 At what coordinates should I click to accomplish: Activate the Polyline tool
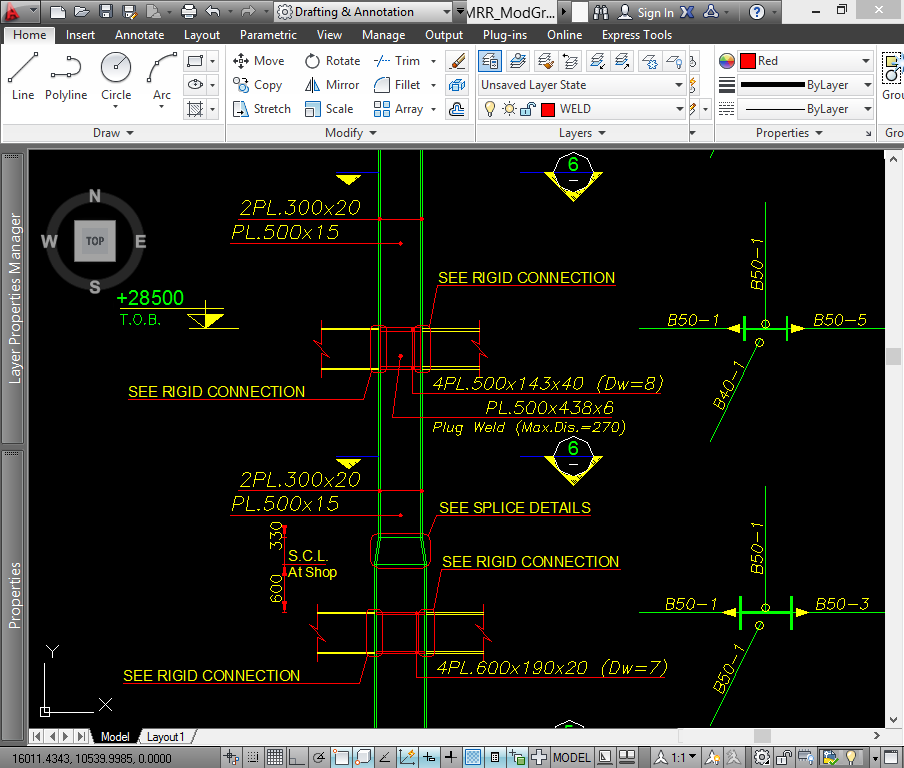pos(66,76)
